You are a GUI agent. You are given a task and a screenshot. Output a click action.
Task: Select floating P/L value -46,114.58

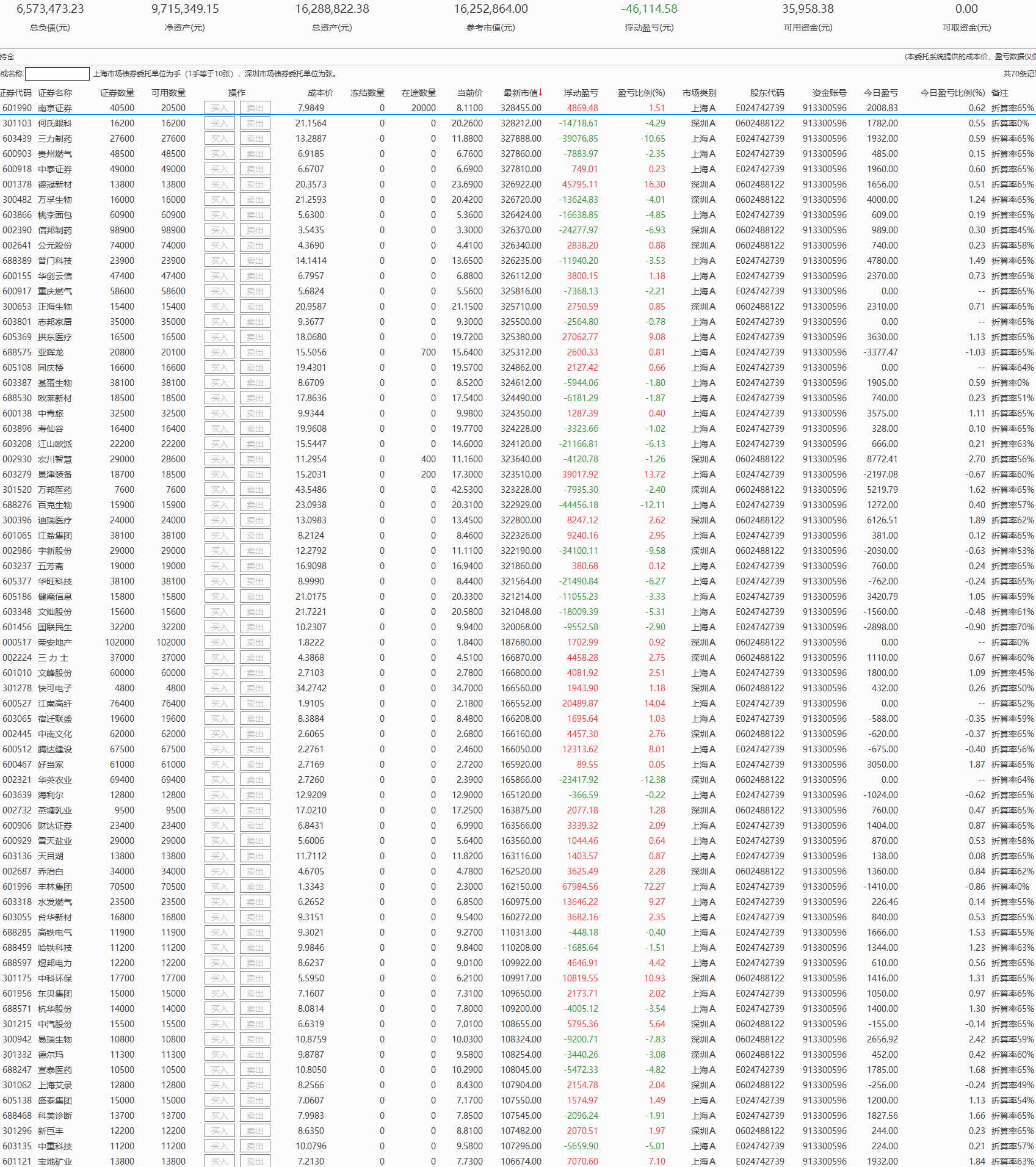pos(650,9)
